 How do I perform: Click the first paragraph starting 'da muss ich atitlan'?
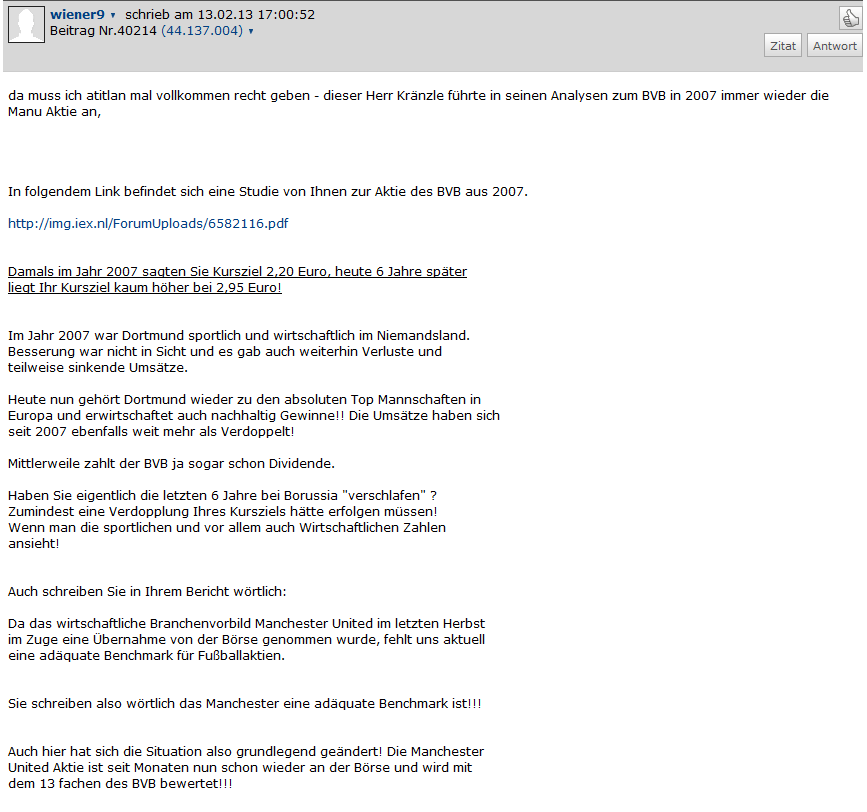coord(418,103)
